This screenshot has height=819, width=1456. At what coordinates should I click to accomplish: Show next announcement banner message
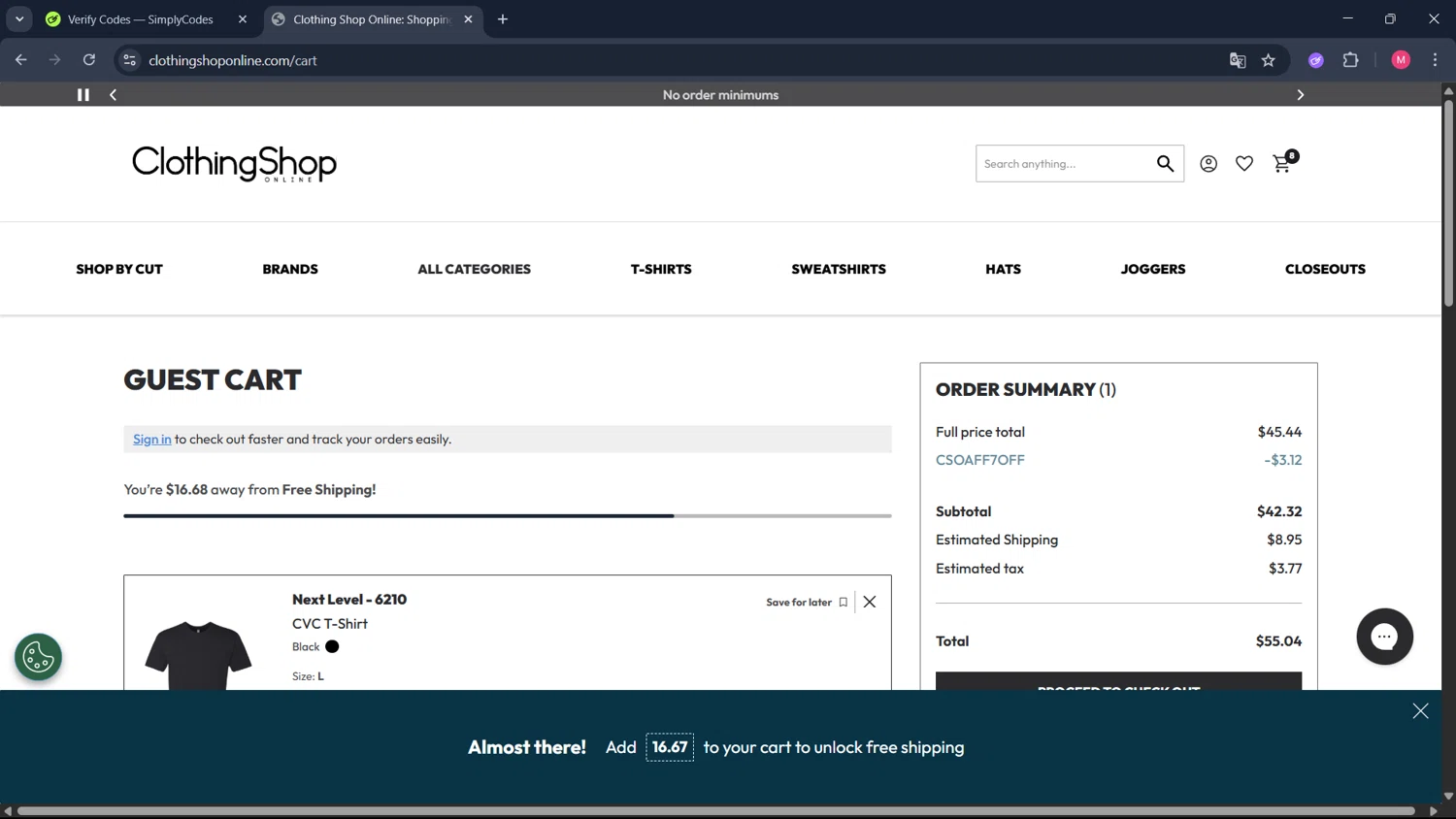[1301, 95]
